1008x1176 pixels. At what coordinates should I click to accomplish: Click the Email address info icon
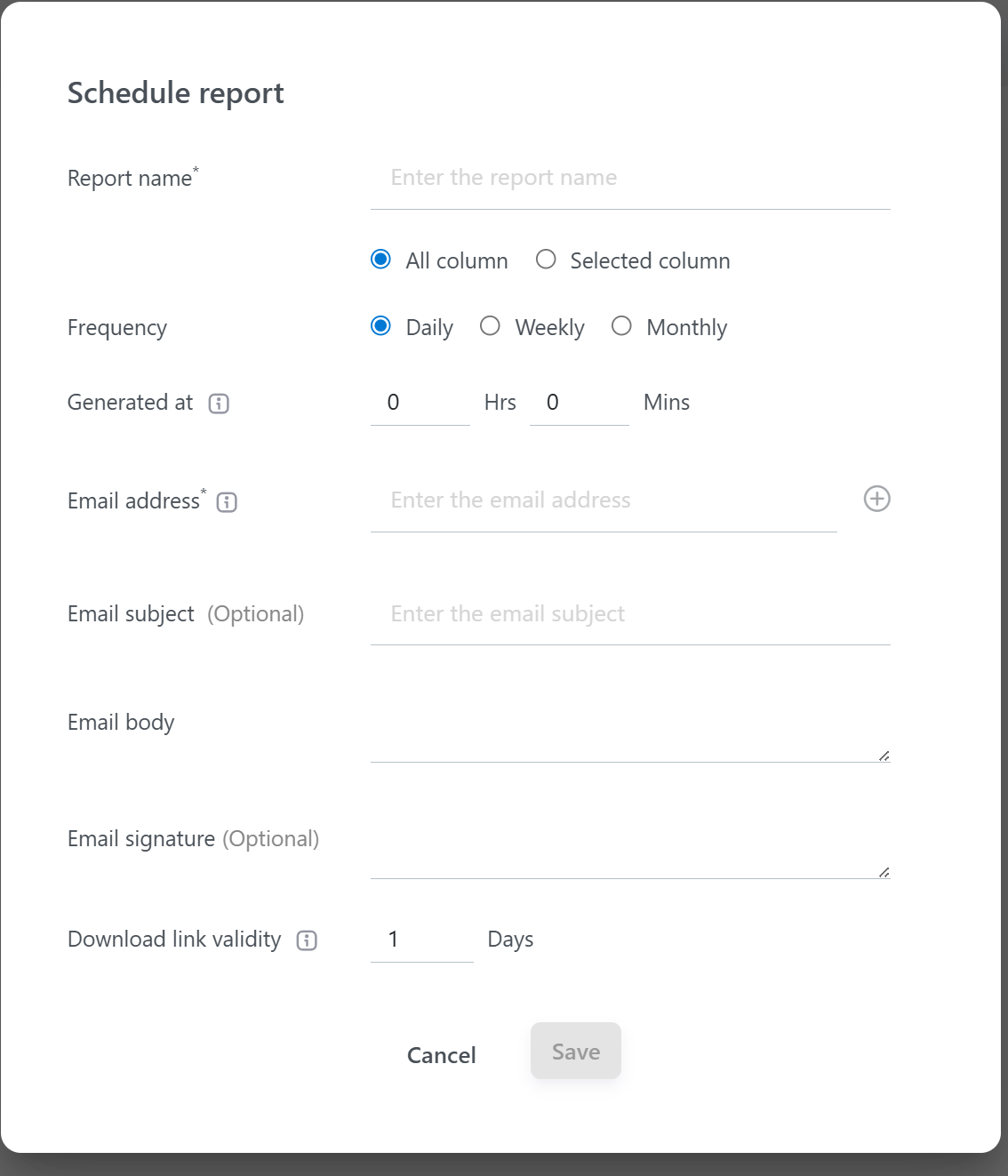[x=227, y=502]
